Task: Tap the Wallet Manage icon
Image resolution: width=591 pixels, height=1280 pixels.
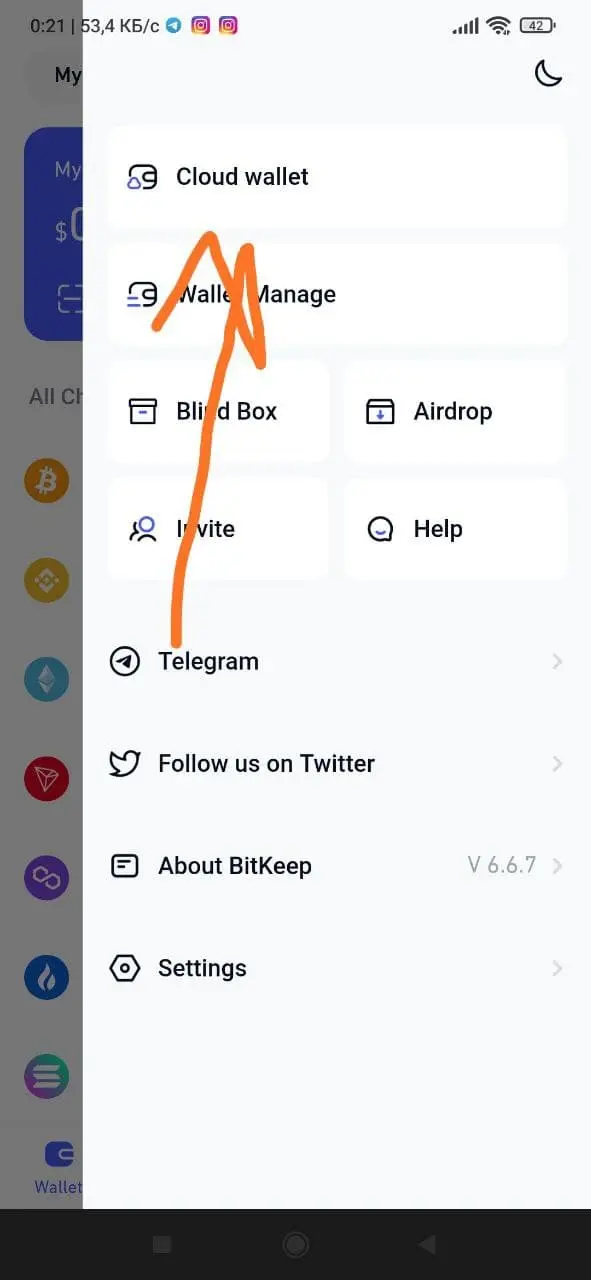Action: [142, 294]
